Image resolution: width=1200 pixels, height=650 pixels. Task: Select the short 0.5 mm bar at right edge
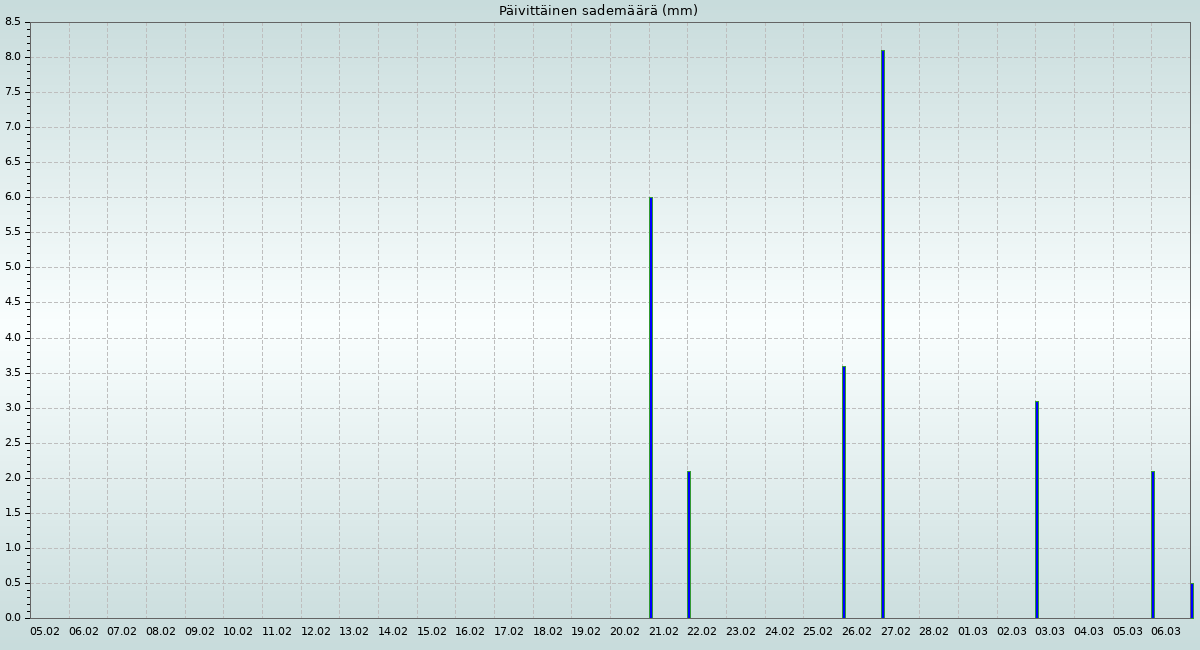point(1191,601)
